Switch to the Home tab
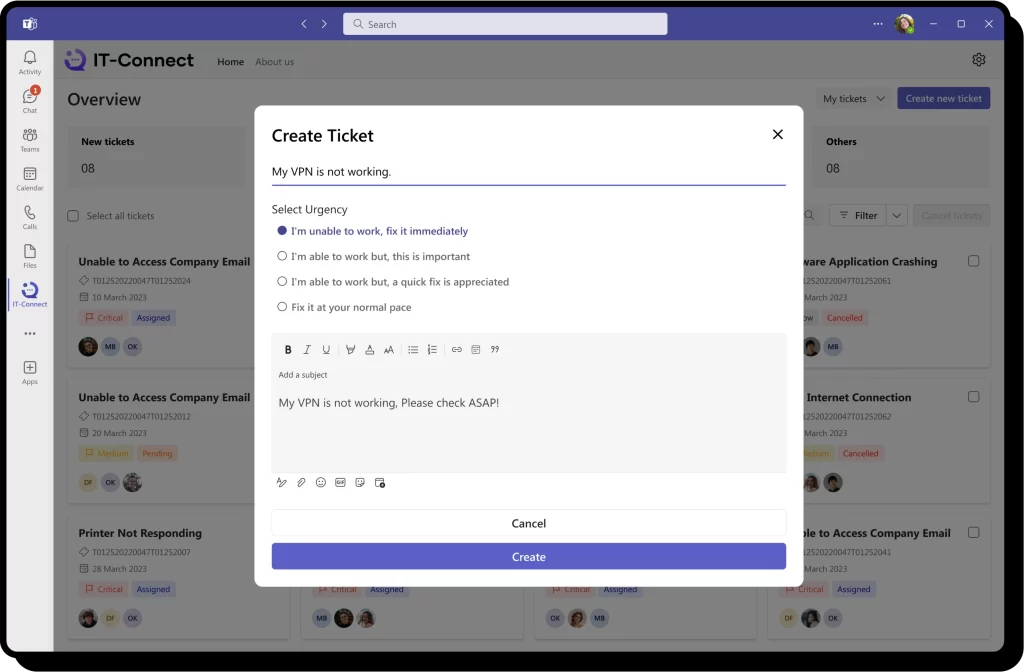This screenshot has width=1024, height=672. click(x=231, y=62)
